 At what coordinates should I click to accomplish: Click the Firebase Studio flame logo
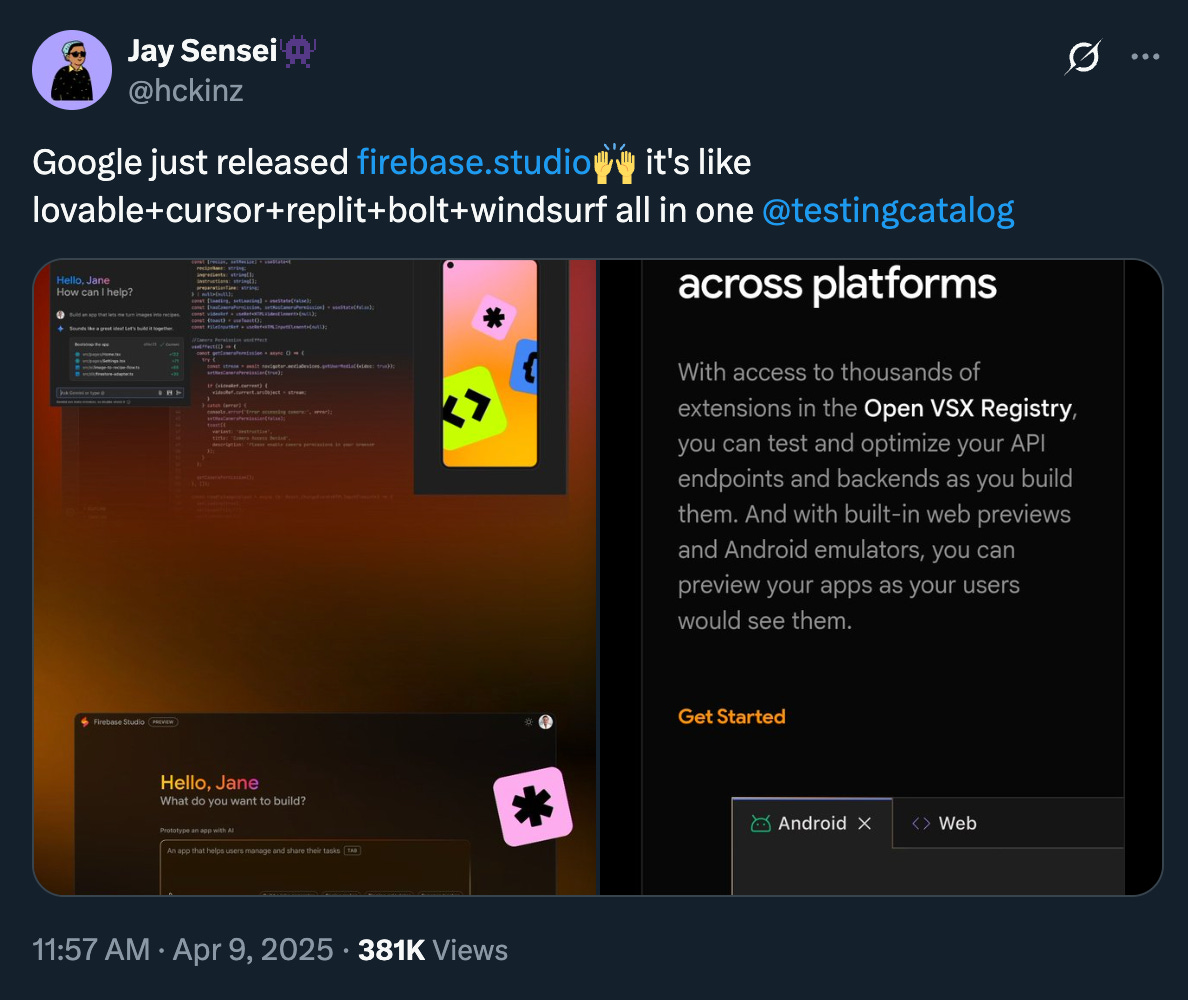tap(85, 722)
